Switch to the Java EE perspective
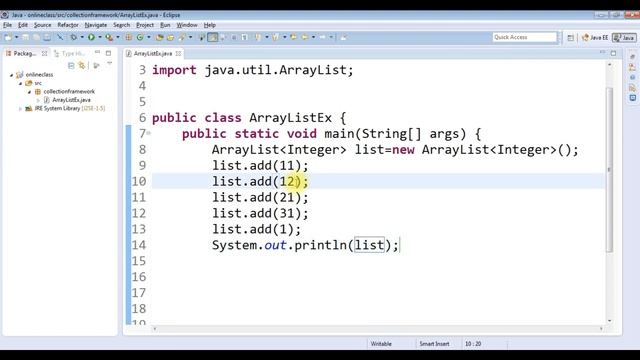Screen dimensions: 640x360 (595, 38)
